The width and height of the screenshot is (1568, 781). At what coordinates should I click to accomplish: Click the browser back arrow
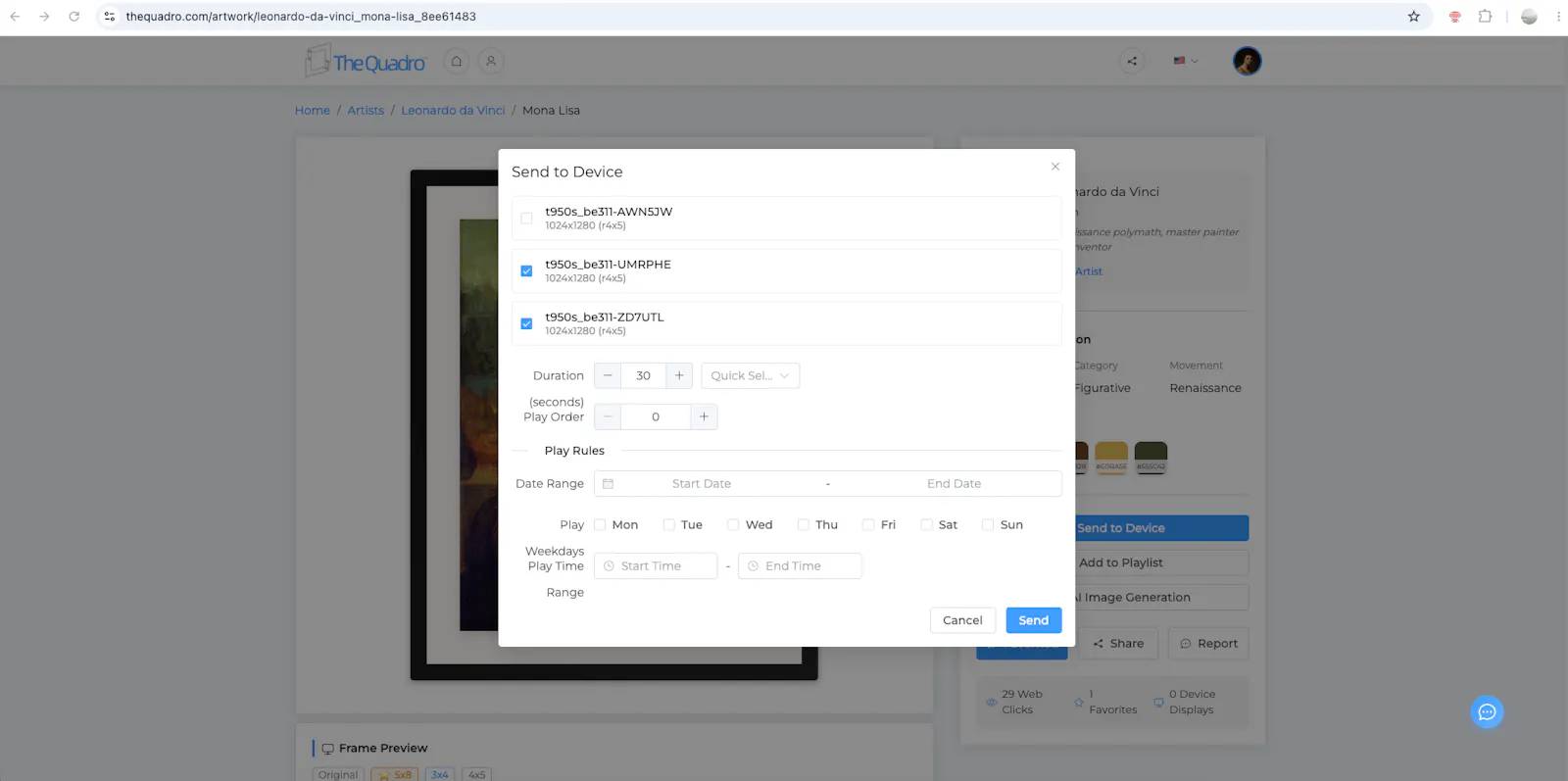point(15,17)
